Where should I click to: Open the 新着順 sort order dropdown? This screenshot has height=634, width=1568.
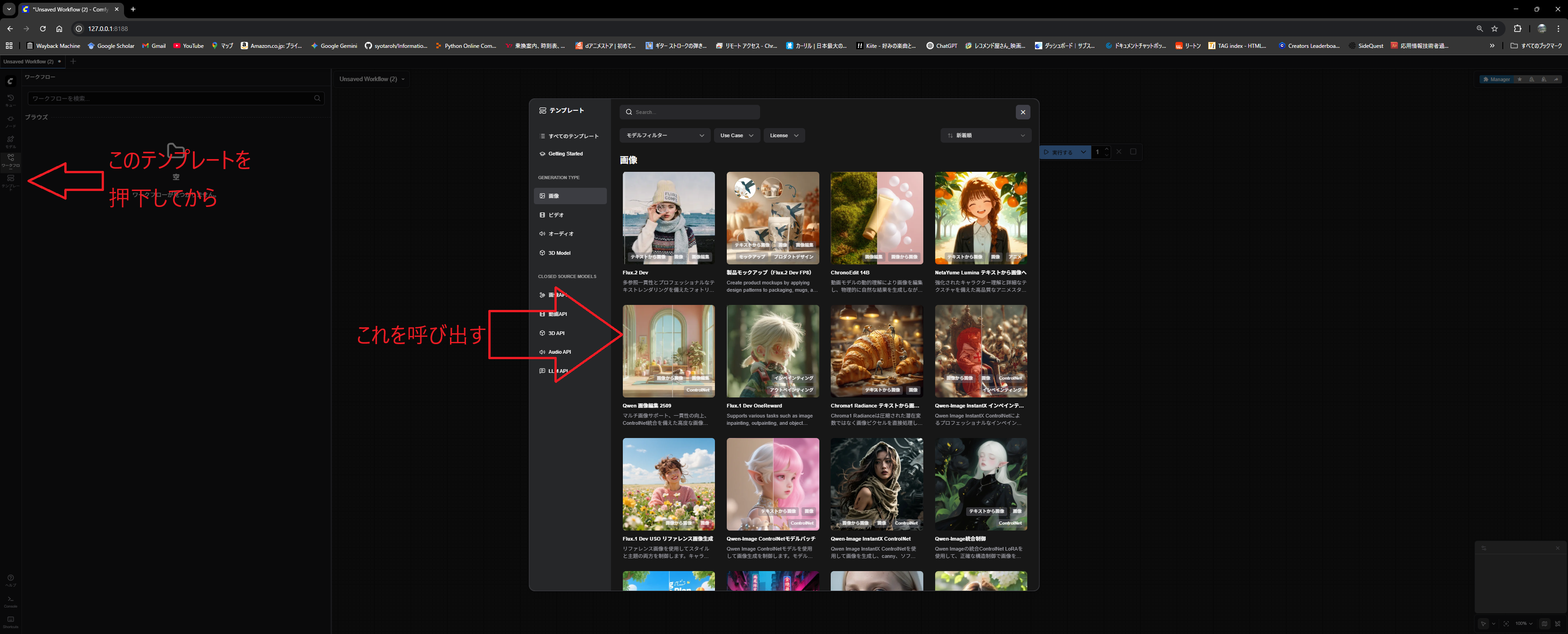(985, 136)
